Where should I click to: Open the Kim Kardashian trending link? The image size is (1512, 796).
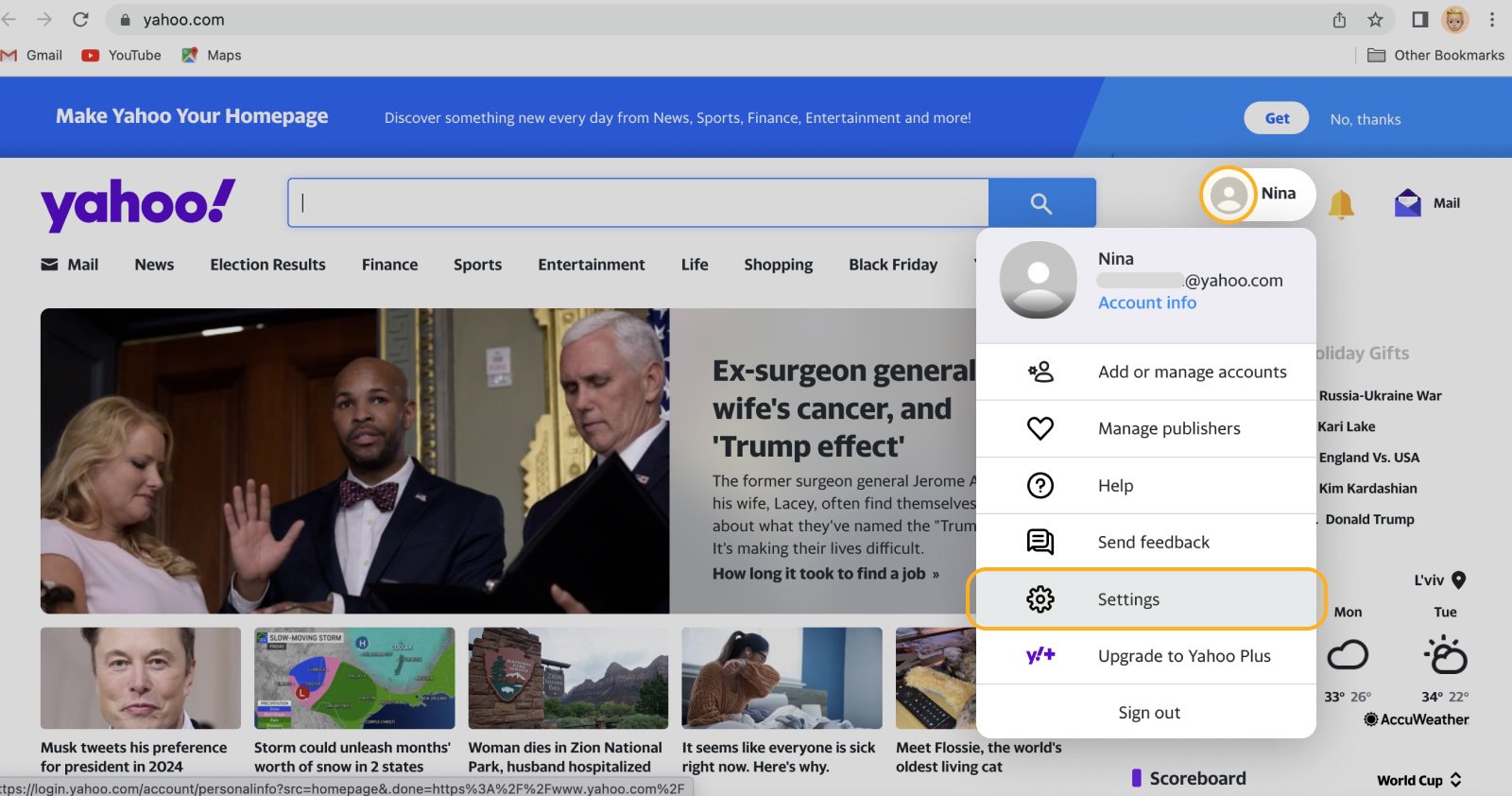click(1367, 488)
